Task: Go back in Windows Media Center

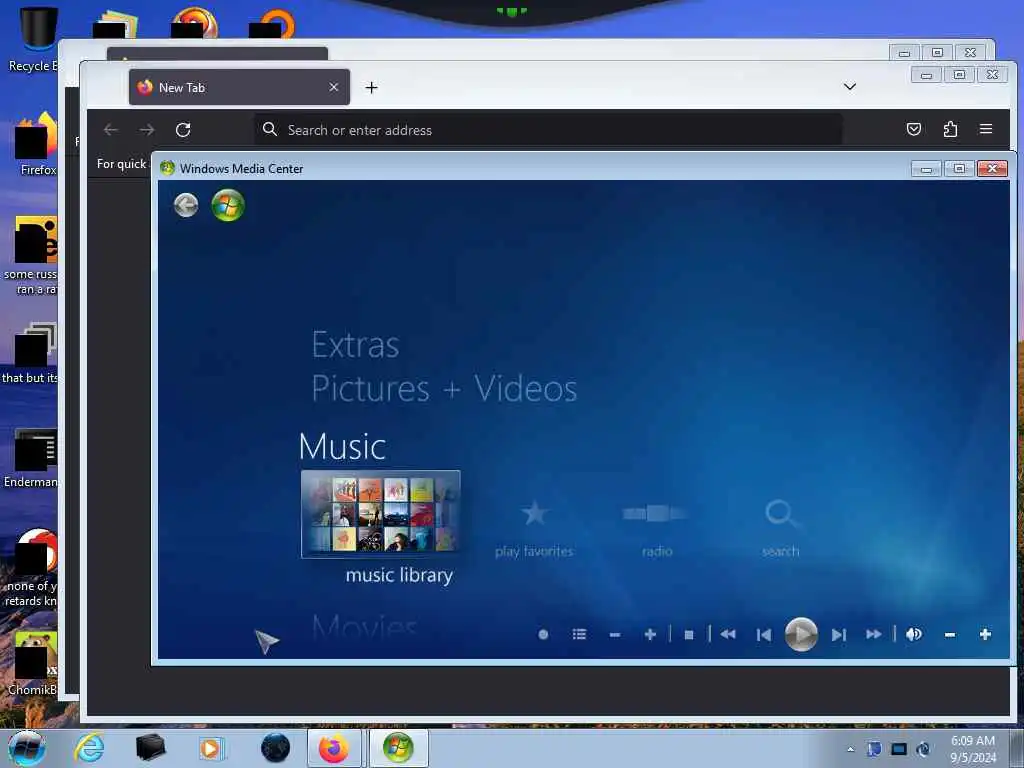Action: click(x=186, y=205)
